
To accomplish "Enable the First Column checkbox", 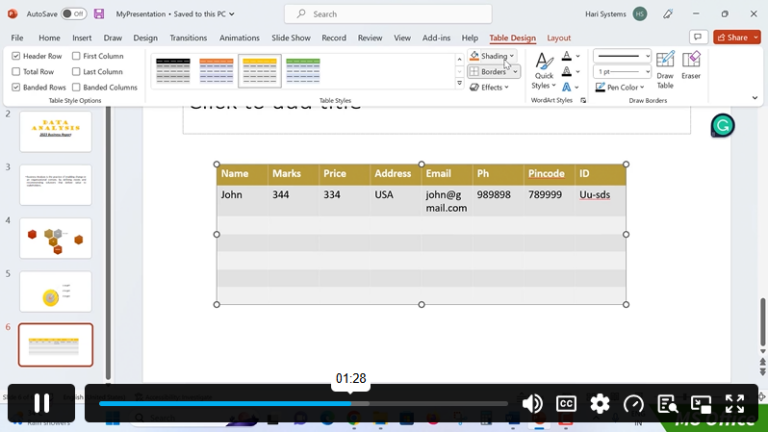I will (x=76, y=56).
